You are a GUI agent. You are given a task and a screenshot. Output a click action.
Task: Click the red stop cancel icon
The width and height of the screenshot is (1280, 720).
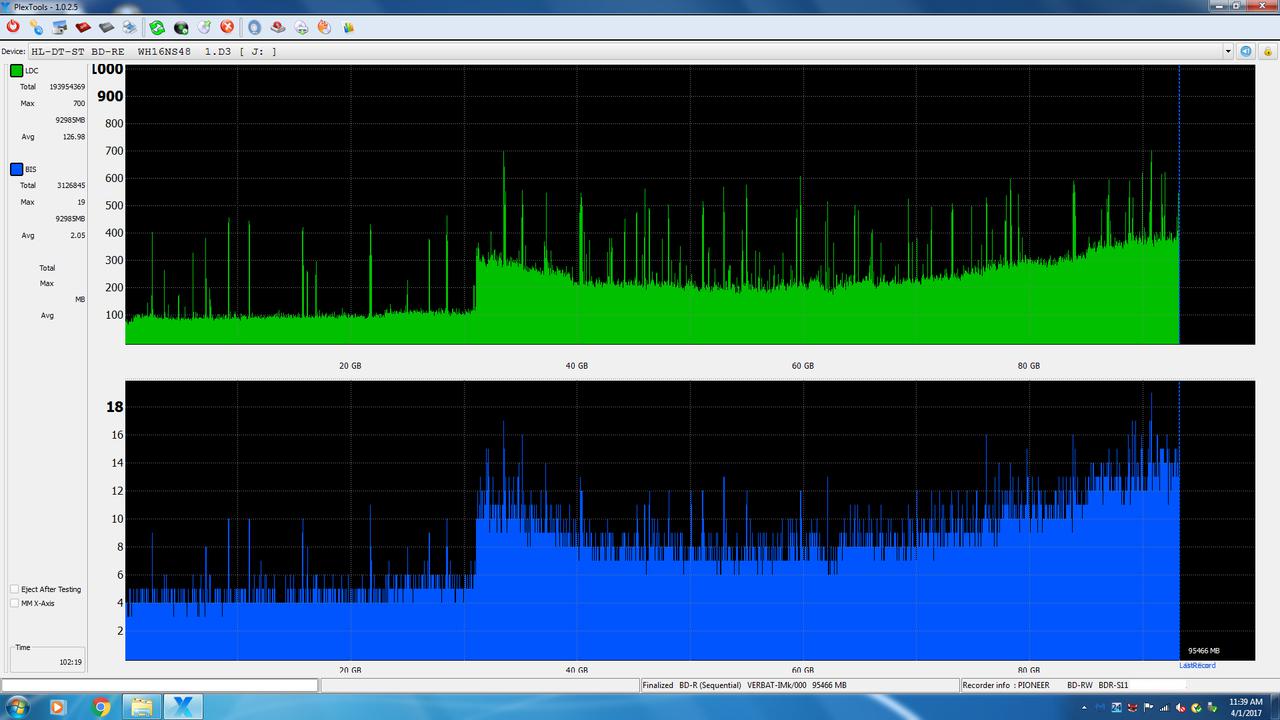coord(227,27)
